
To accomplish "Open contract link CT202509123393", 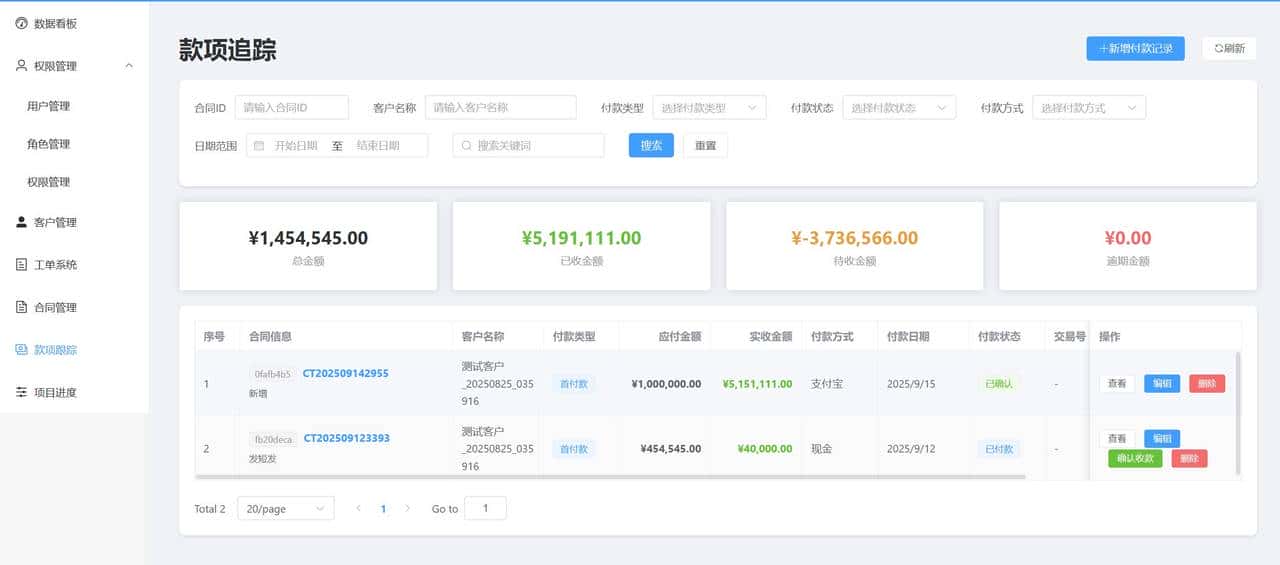I will point(347,438).
